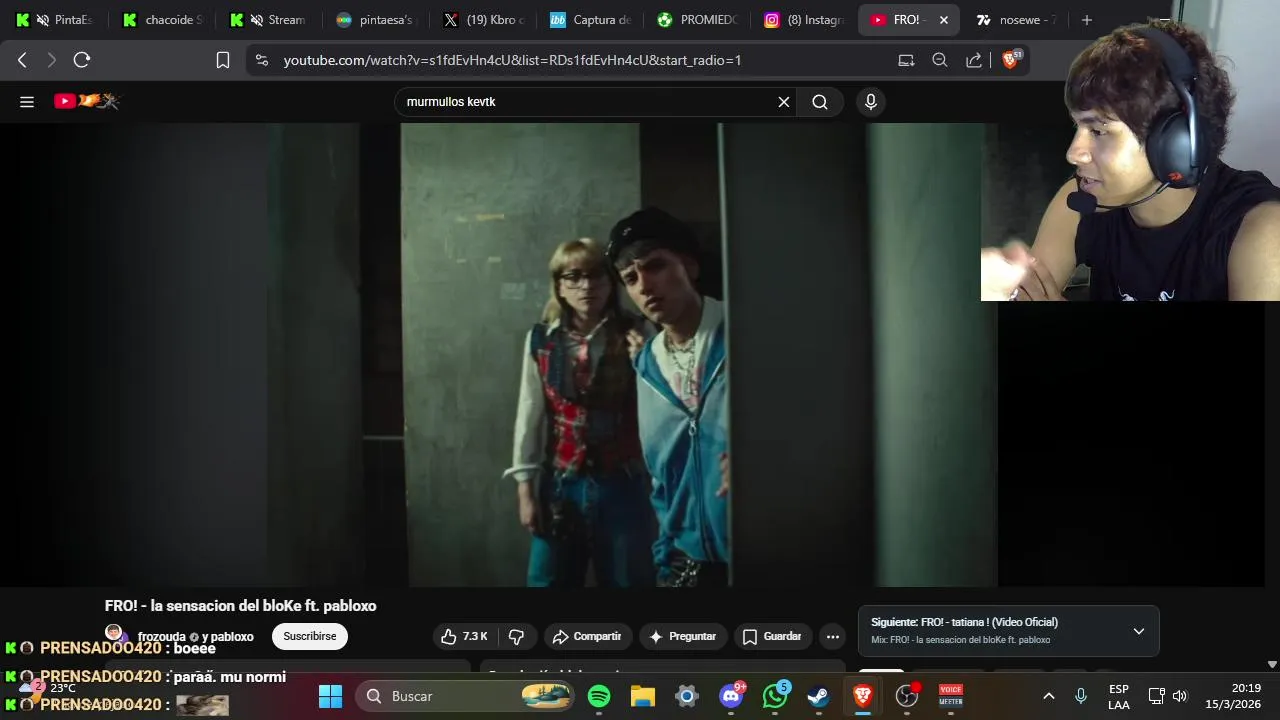Click the address bar URL
The width and height of the screenshot is (1280, 720).
click(512, 60)
